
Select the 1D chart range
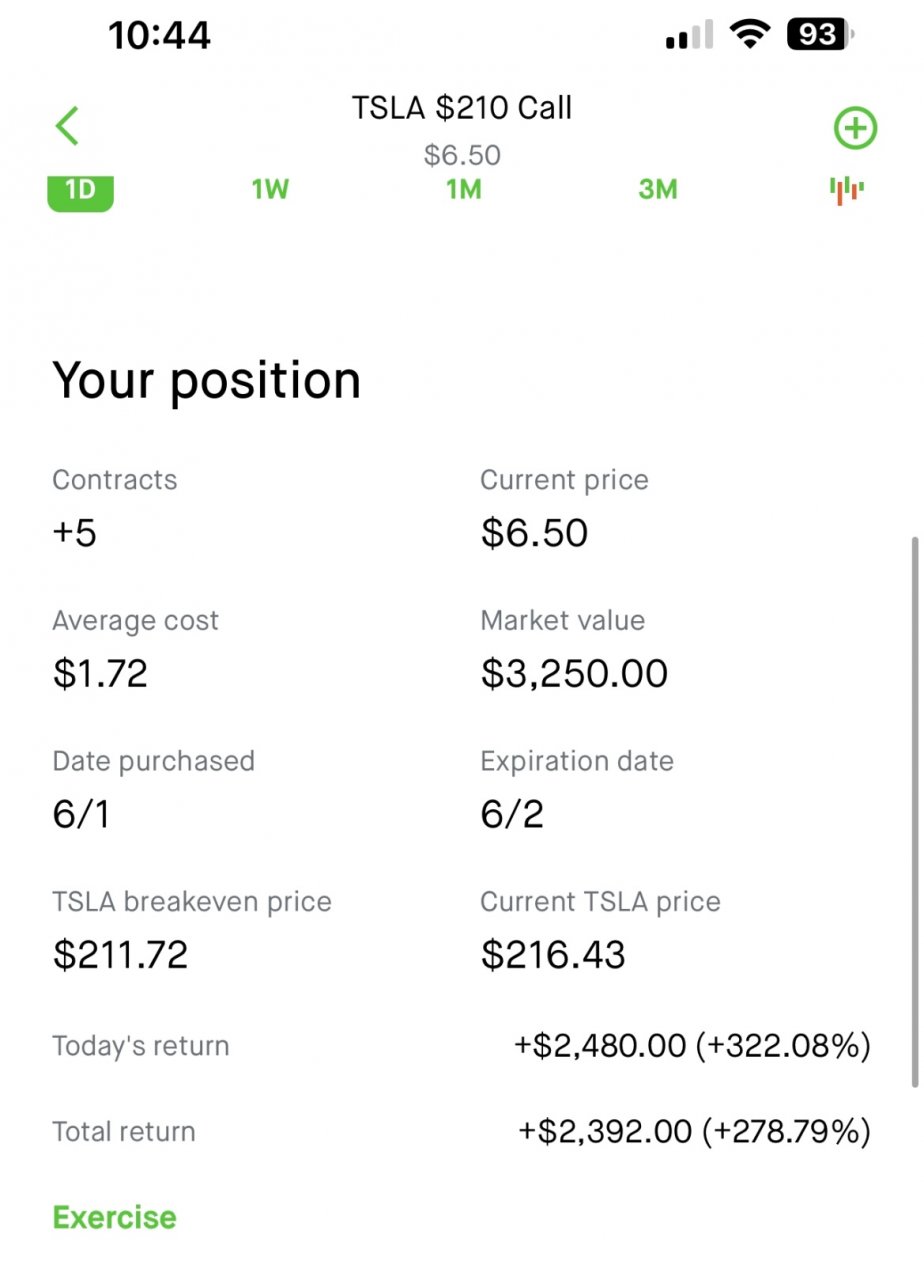click(x=80, y=190)
